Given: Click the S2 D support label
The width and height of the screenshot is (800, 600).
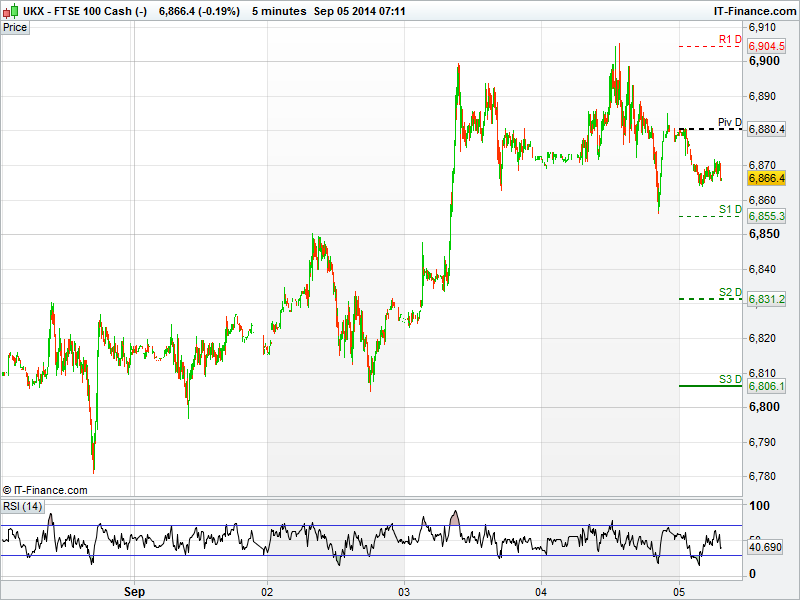Looking at the screenshot, I should click(x=729, y=292).
